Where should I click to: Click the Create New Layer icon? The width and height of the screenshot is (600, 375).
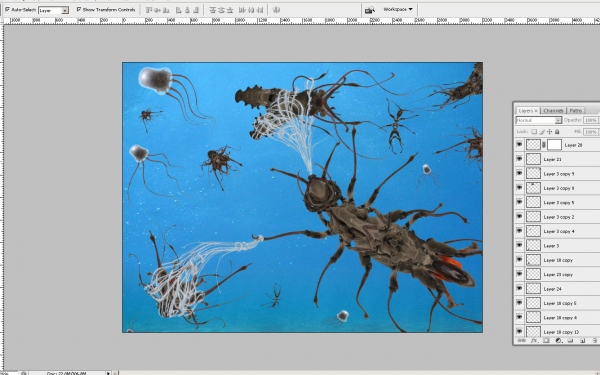pyautogui.click(x=582, y=340)
